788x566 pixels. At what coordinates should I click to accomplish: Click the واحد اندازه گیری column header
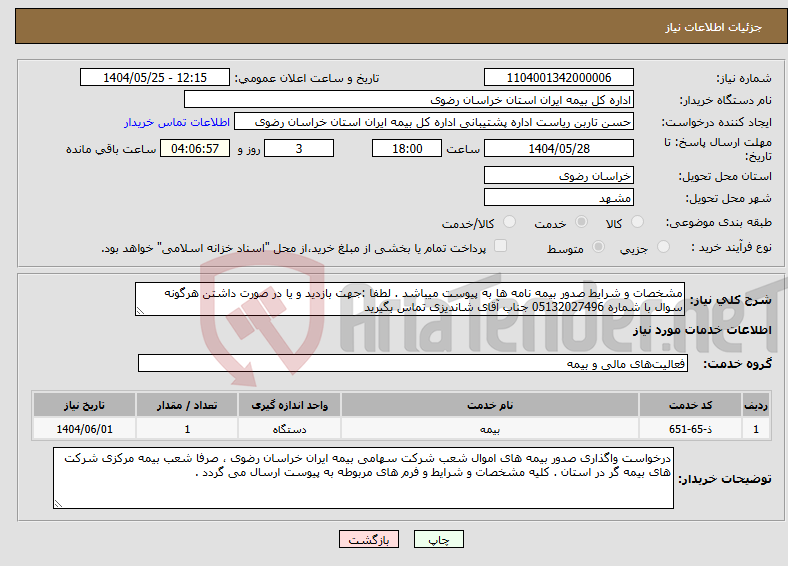pos(289,405)
